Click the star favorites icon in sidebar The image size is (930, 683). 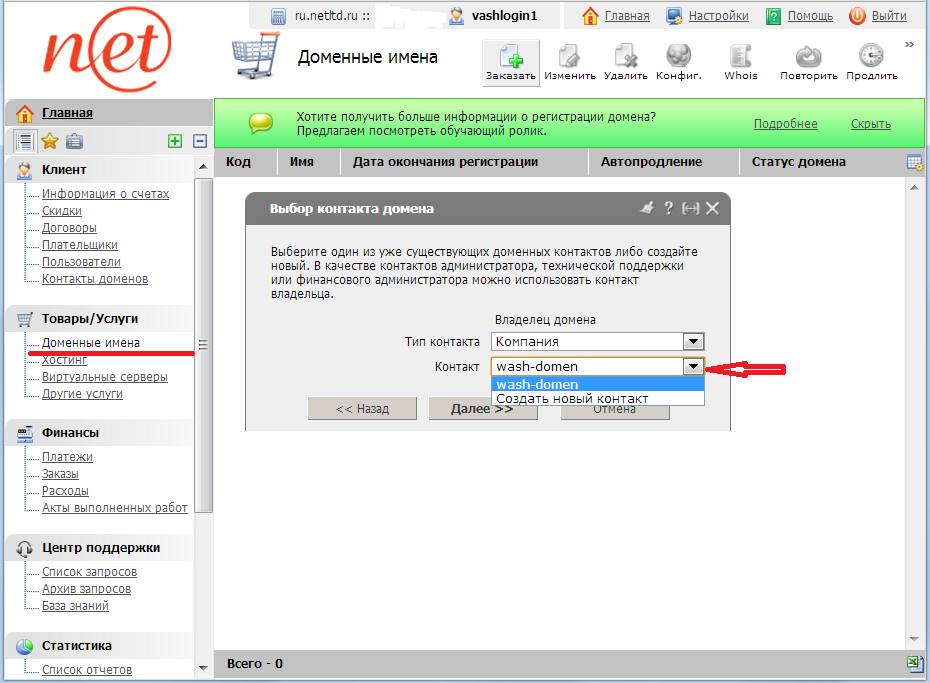pyautogui.click(x=49, y=141)
